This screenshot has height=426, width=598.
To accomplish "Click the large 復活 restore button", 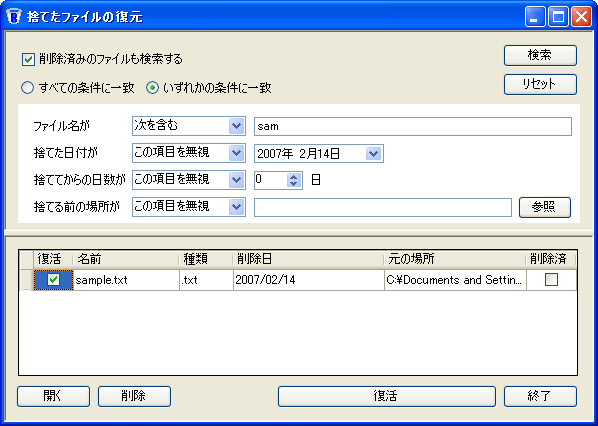I will [x=387, y=396].
